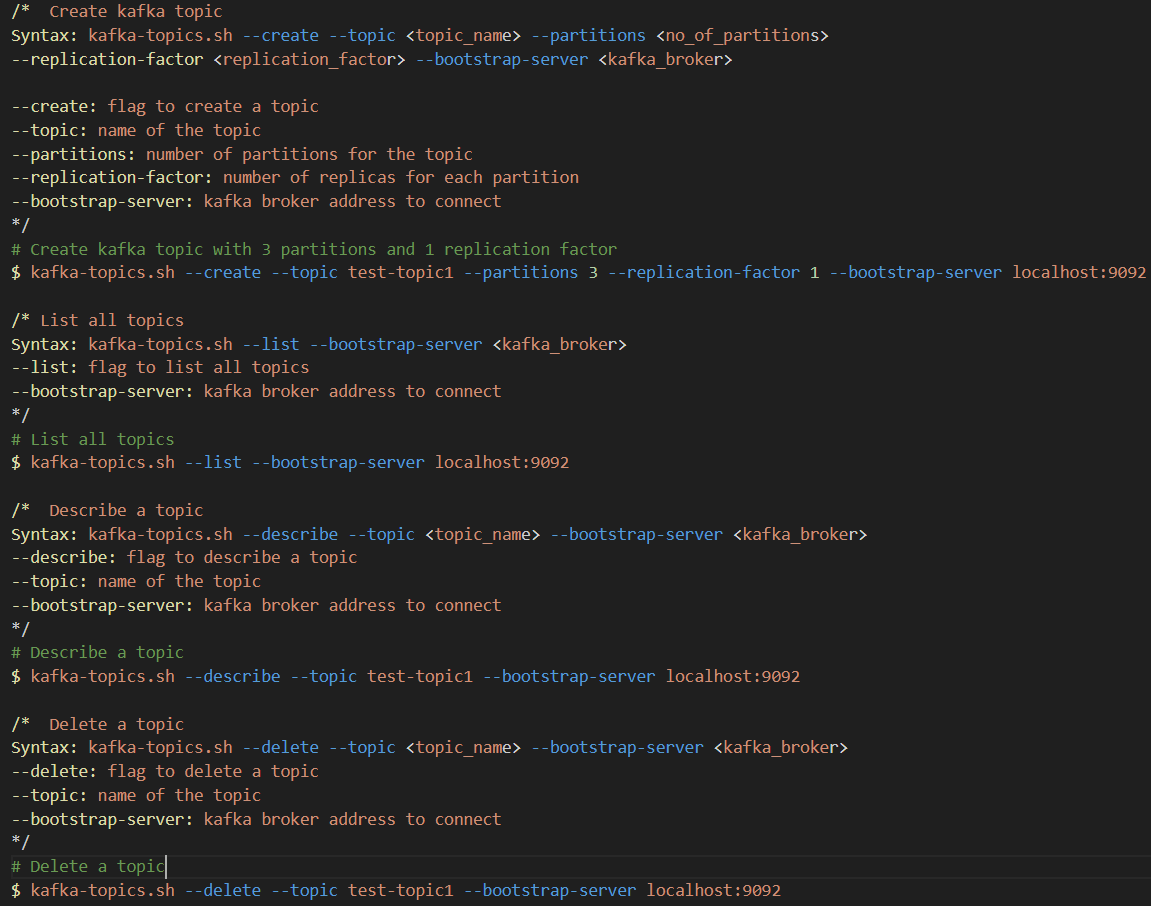This screenshot has height=906, width=1151.
Task: Click '--partitions: number of partitions for the topic'
Action: click(242, 154)
